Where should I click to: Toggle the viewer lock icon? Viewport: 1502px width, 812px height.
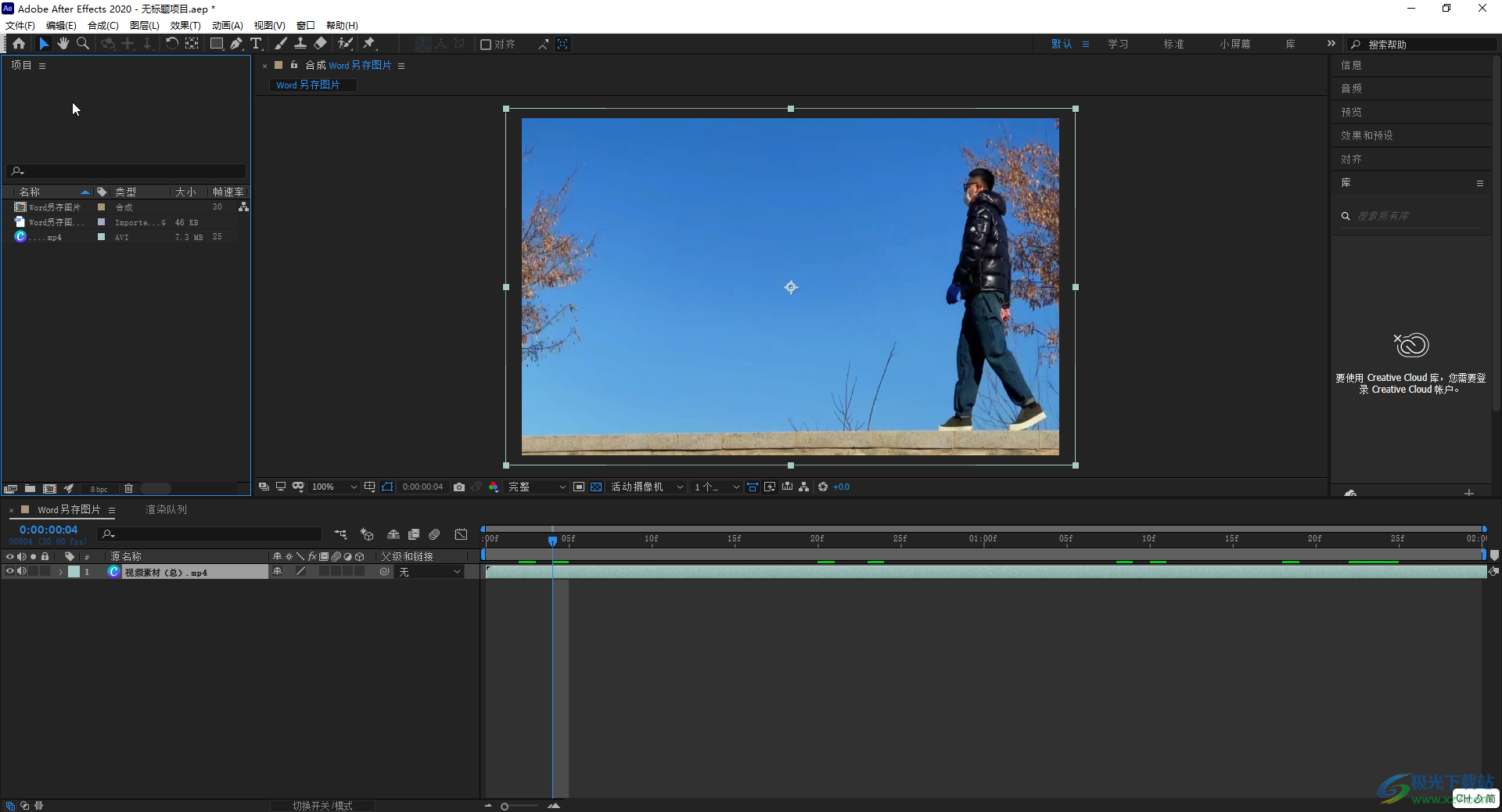pyautogui.click(x=294, y=65)
